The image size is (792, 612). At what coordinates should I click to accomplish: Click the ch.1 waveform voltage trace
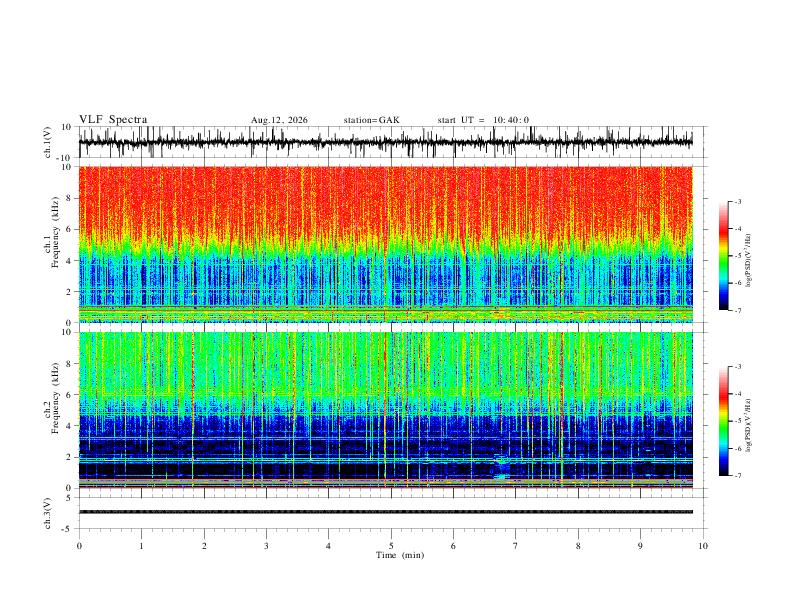pyautogui.click(x=385, y=142)
